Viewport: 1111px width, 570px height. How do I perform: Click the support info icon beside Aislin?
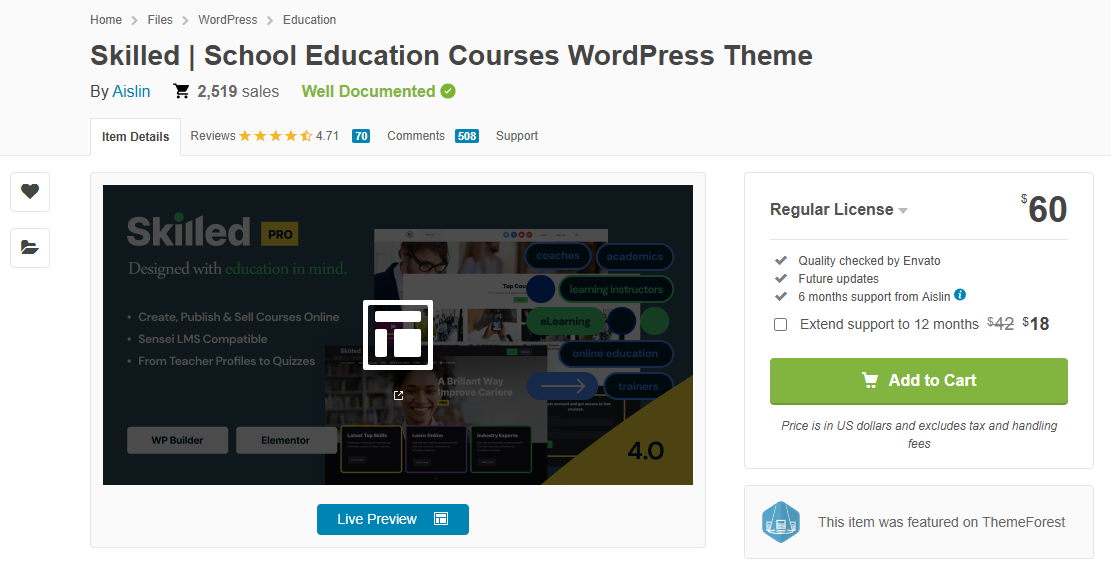[960, 295]
